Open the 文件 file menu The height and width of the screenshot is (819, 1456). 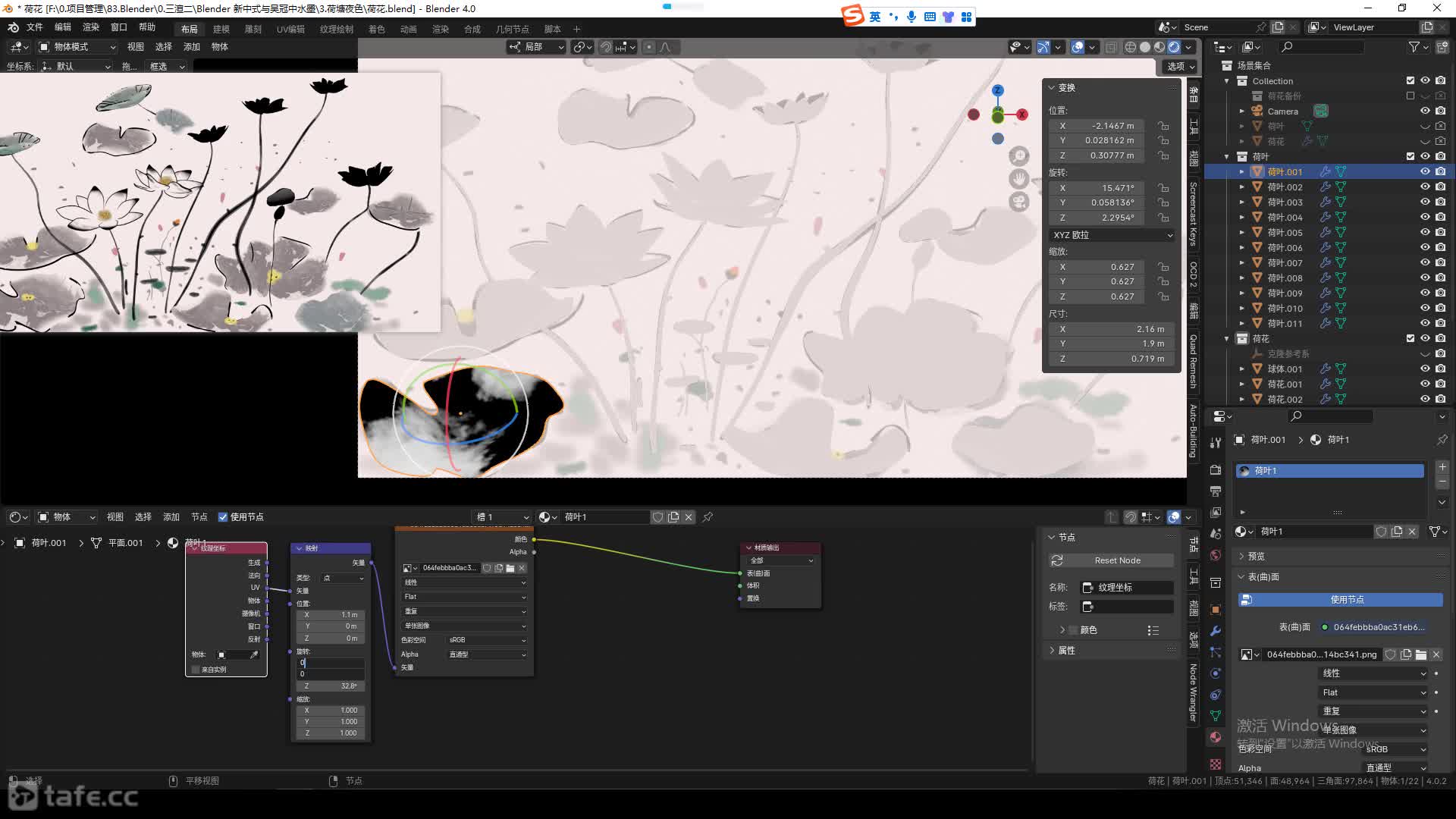point(35,27)
